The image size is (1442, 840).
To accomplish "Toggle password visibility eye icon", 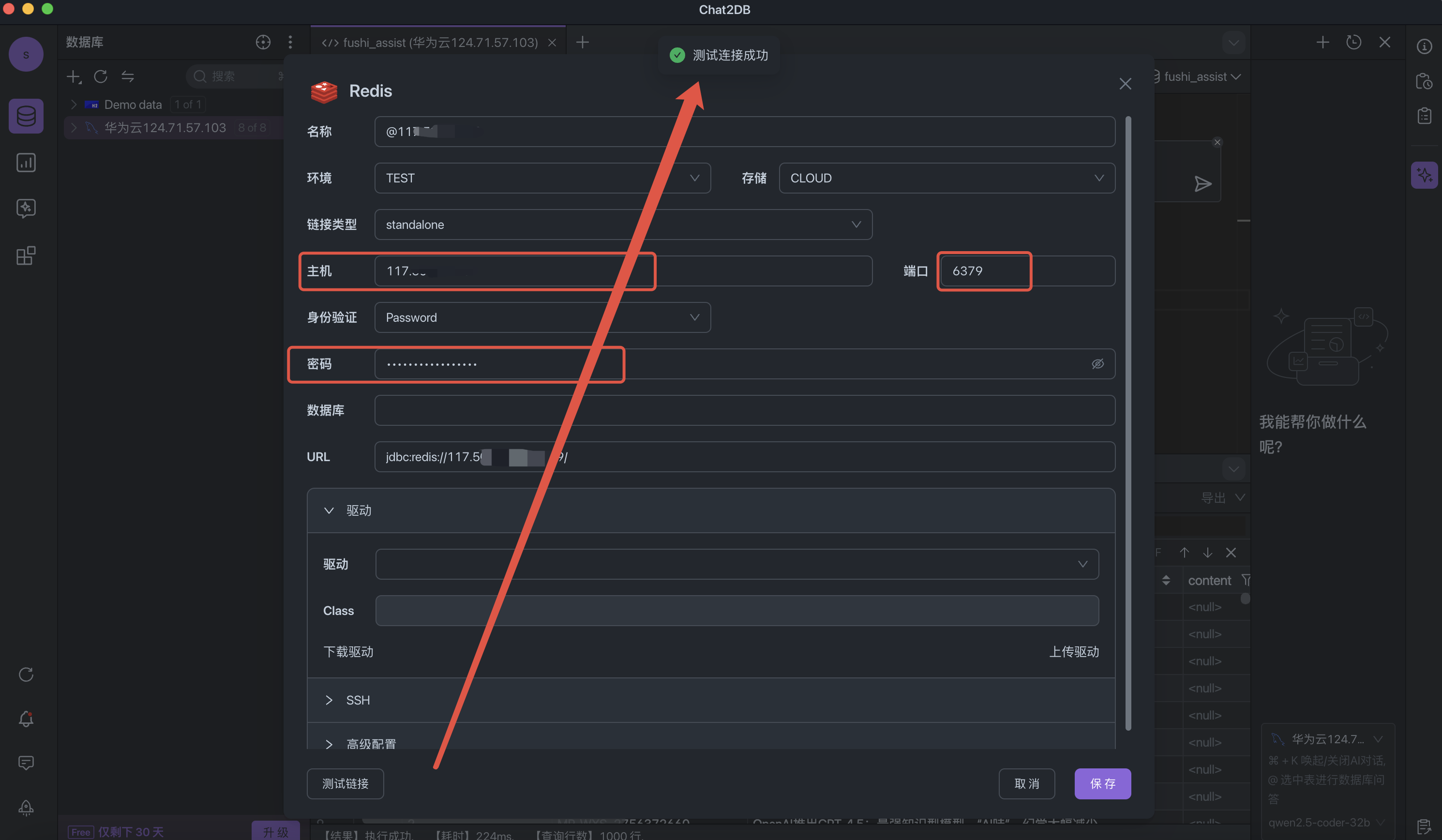I will pos(1097,364).
